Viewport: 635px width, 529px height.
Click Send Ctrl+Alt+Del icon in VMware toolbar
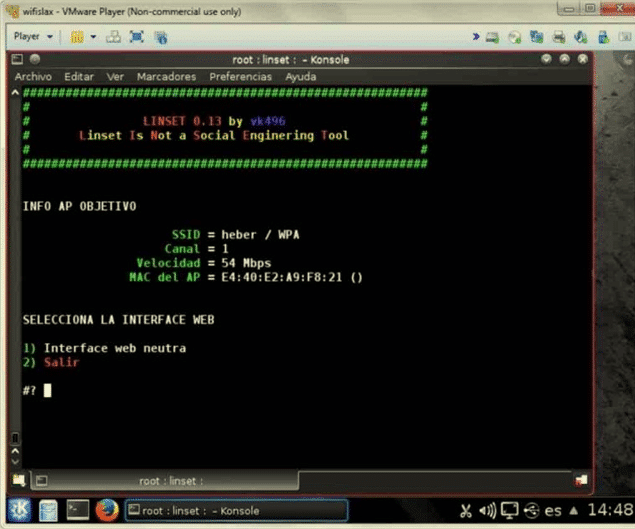(x=113, y=37)
